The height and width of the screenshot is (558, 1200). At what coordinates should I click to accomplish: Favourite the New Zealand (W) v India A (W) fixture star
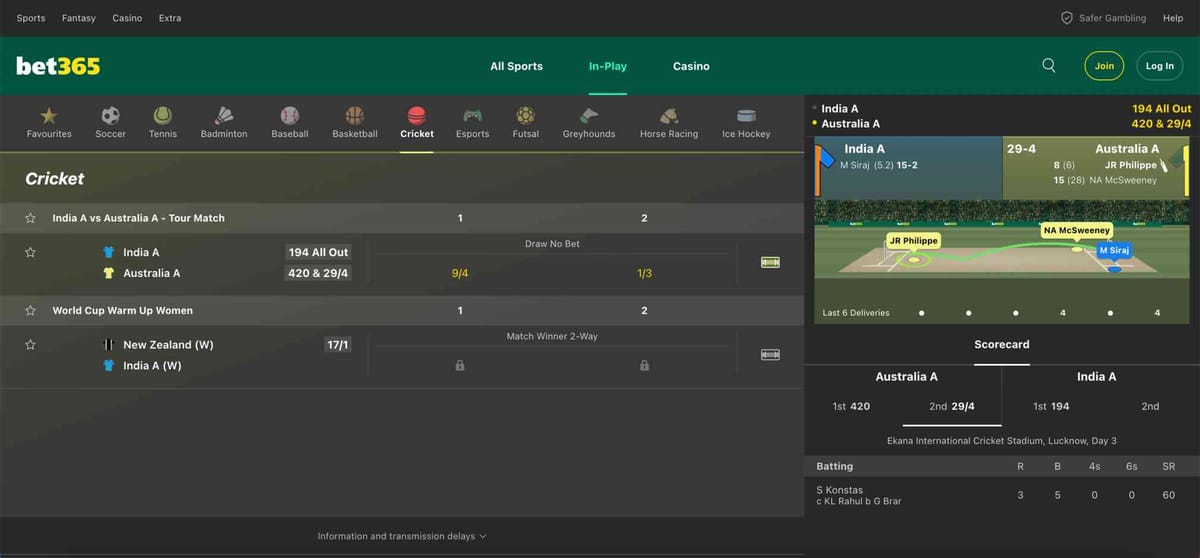click(30, 345)
